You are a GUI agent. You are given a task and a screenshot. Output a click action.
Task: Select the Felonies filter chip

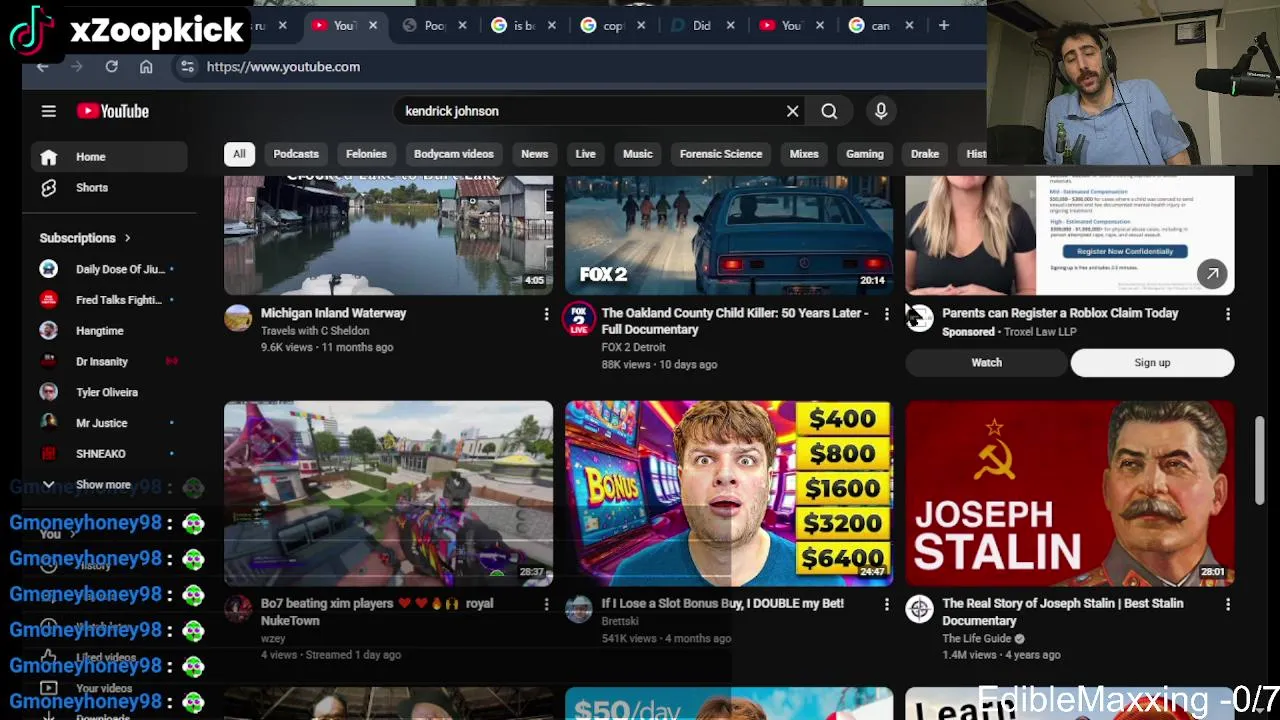pos(366,154)
